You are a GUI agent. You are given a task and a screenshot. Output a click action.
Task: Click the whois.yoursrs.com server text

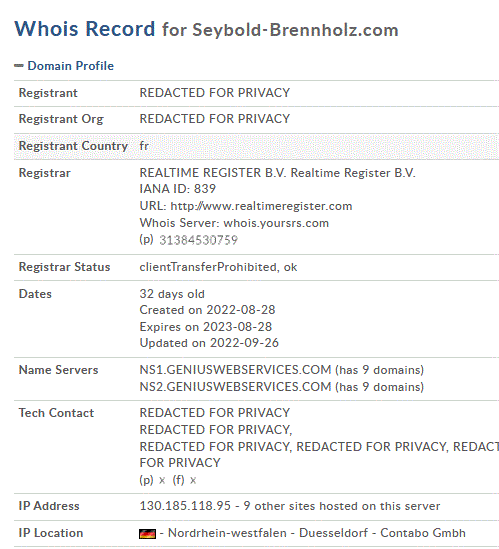(x=276, y=223)
